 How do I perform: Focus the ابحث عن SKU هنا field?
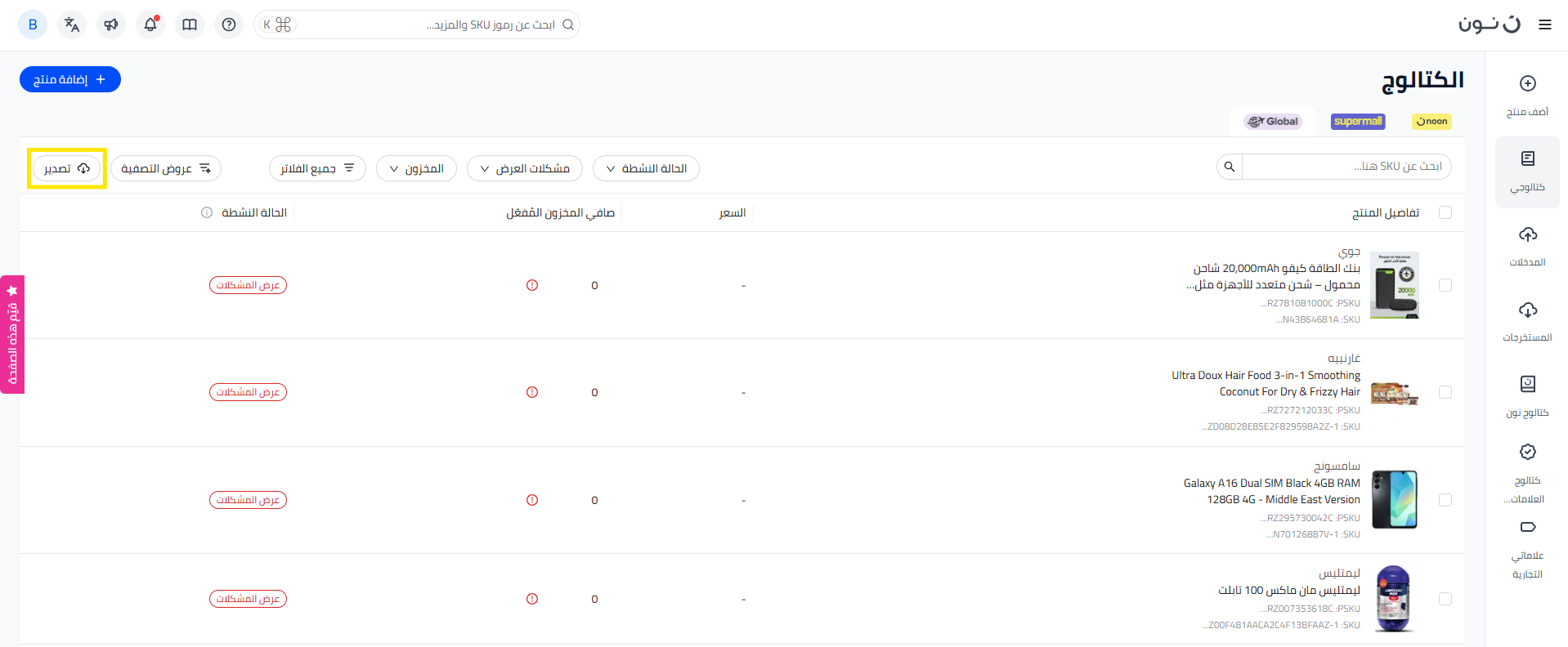[1346, 167]
